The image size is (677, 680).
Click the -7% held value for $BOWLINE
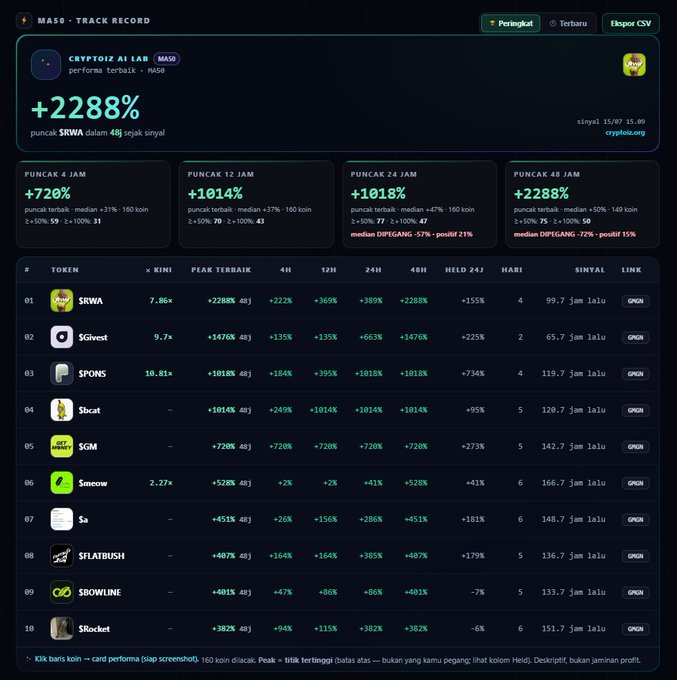pyautogui.click(x=477, y=592)
